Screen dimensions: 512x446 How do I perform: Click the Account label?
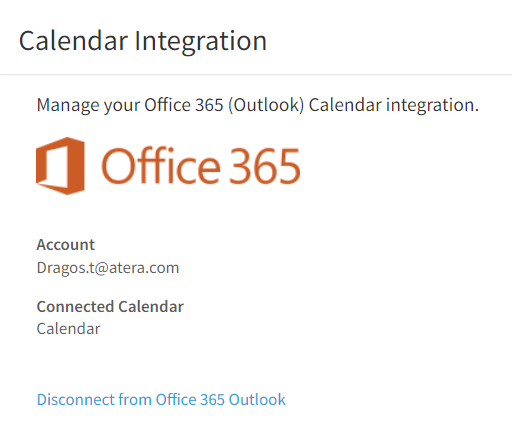click(x=66, y=245)
